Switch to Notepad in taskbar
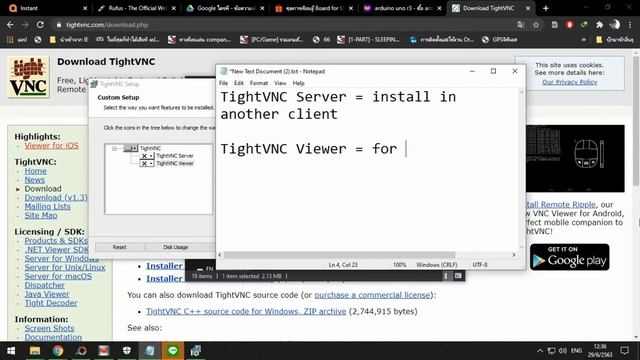This screenshot has height=360, width=640. tap(150, 351)
